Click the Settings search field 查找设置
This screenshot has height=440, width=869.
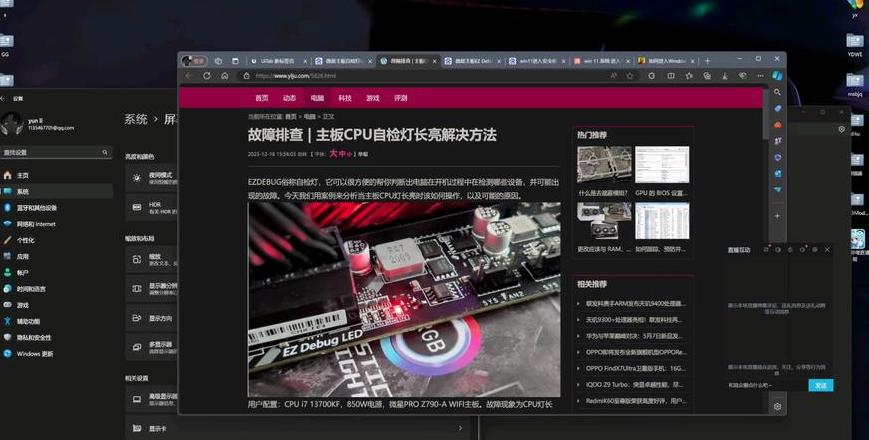pyautogui.click(x=55, y=152)
